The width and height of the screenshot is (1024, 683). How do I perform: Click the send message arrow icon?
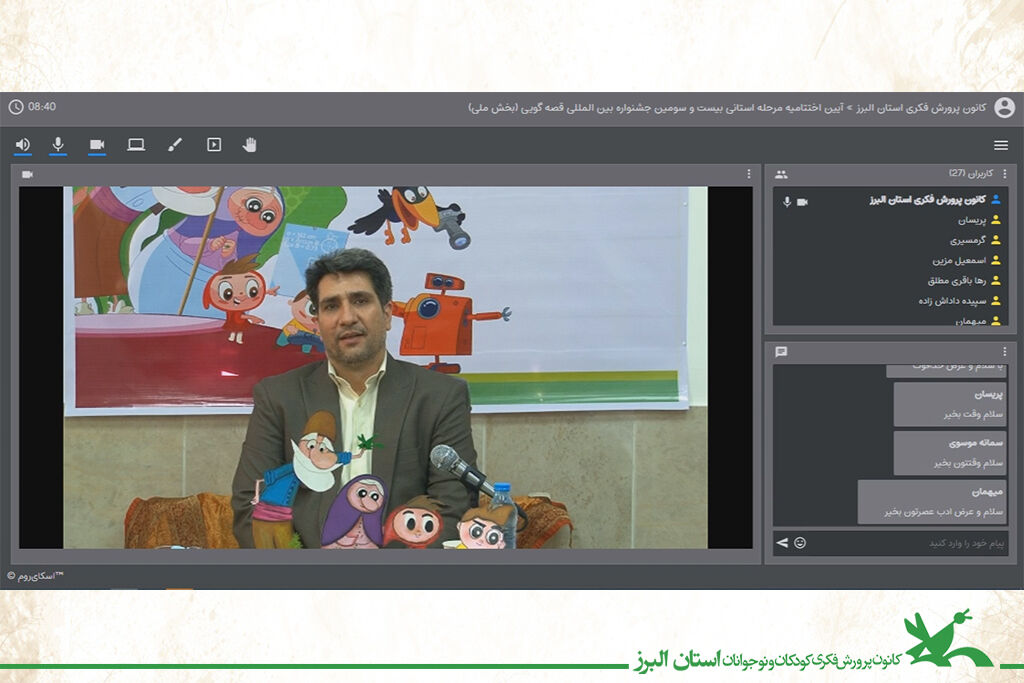coord(782,543)
